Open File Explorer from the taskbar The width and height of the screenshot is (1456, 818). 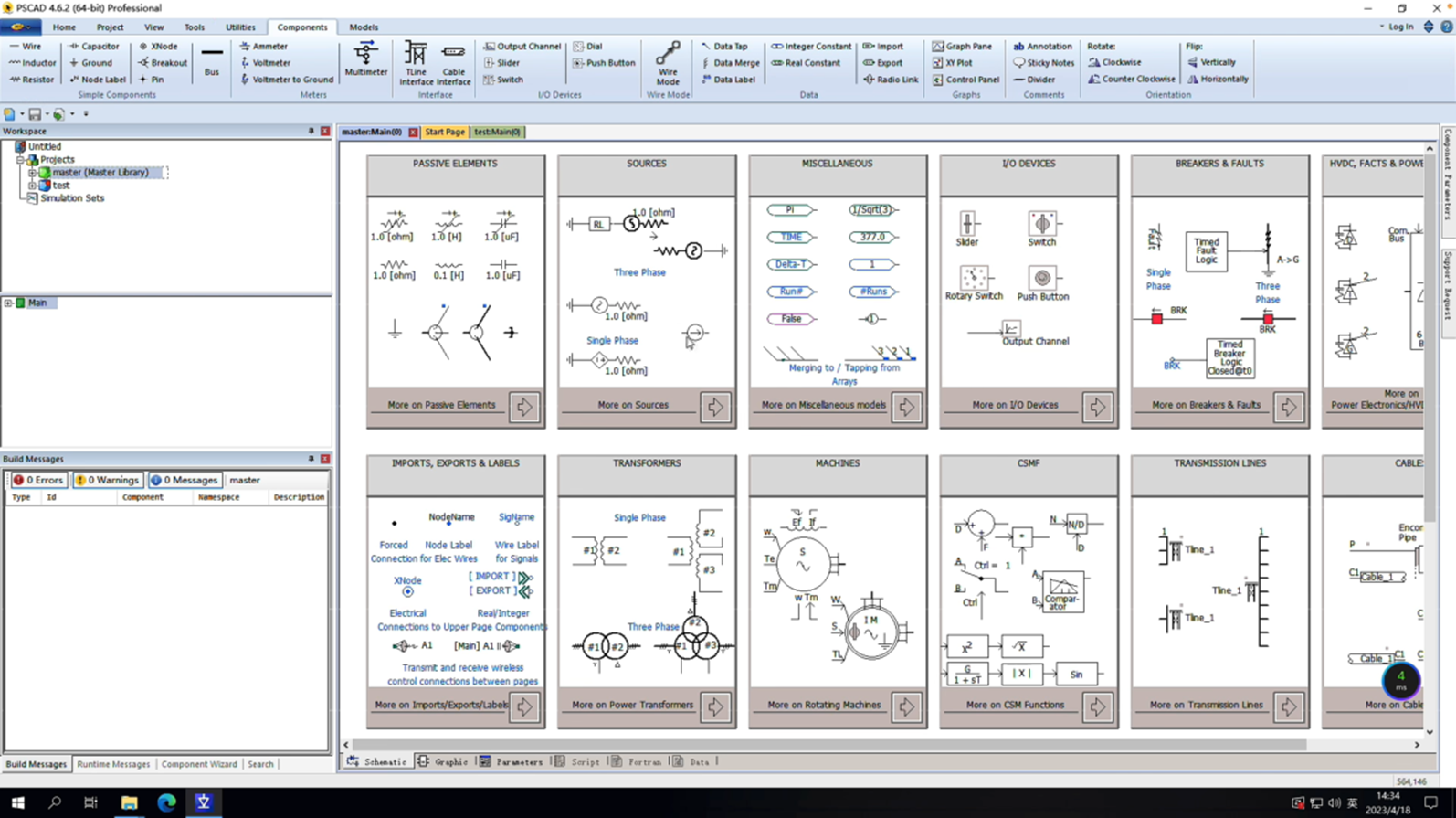point(129,802)
